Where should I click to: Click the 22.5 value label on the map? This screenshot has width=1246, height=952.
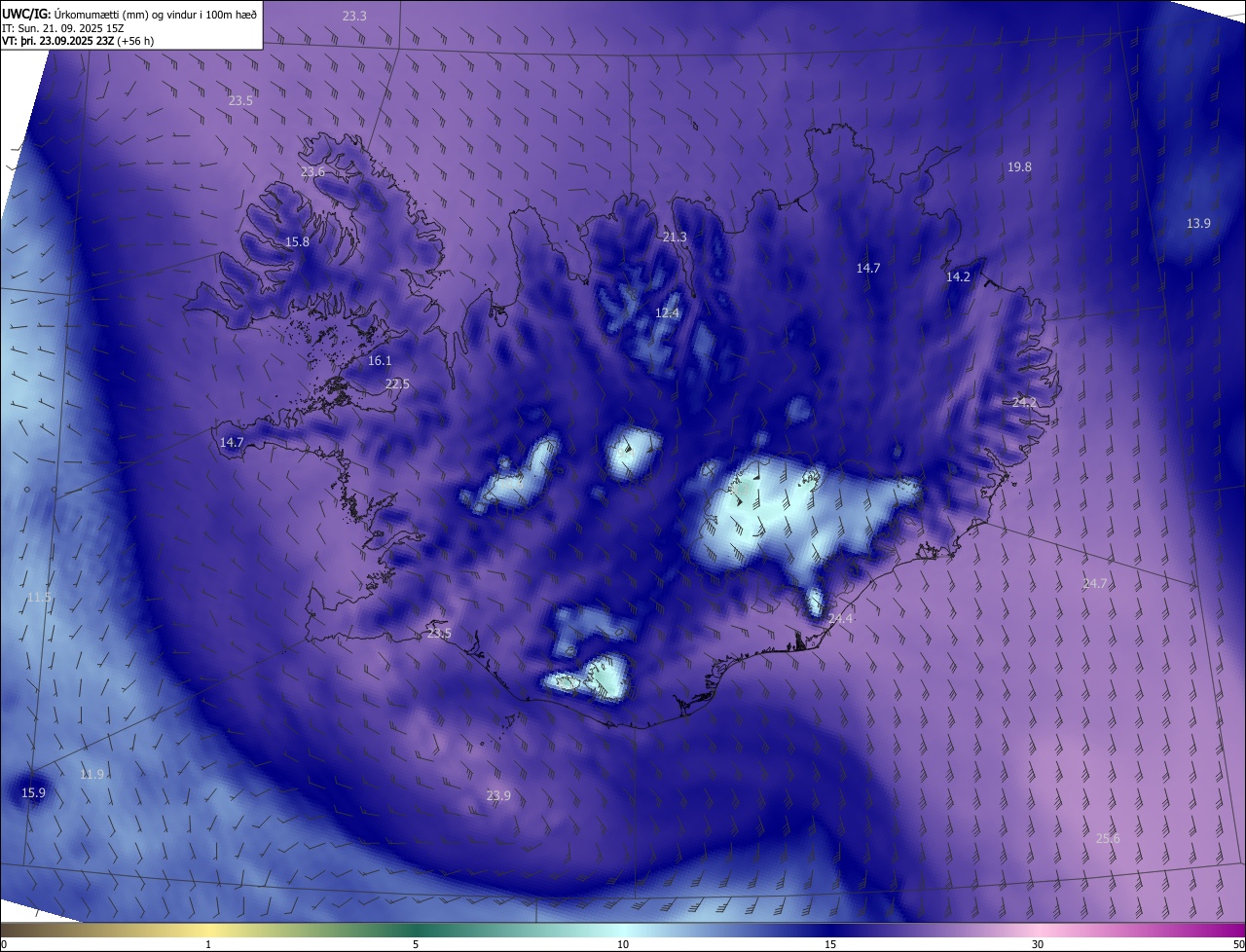tap(397, 384)
